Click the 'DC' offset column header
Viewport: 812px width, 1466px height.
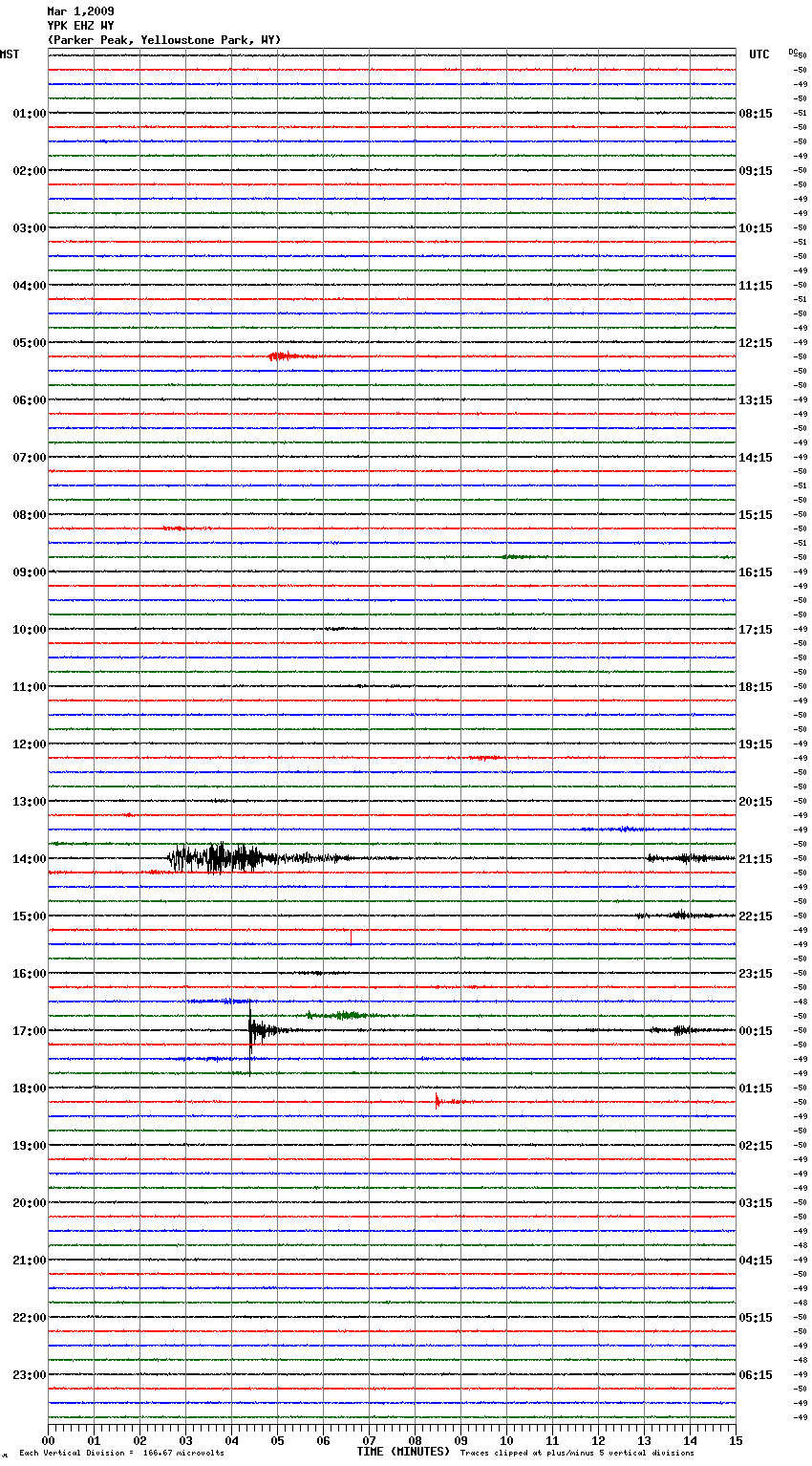793,52
